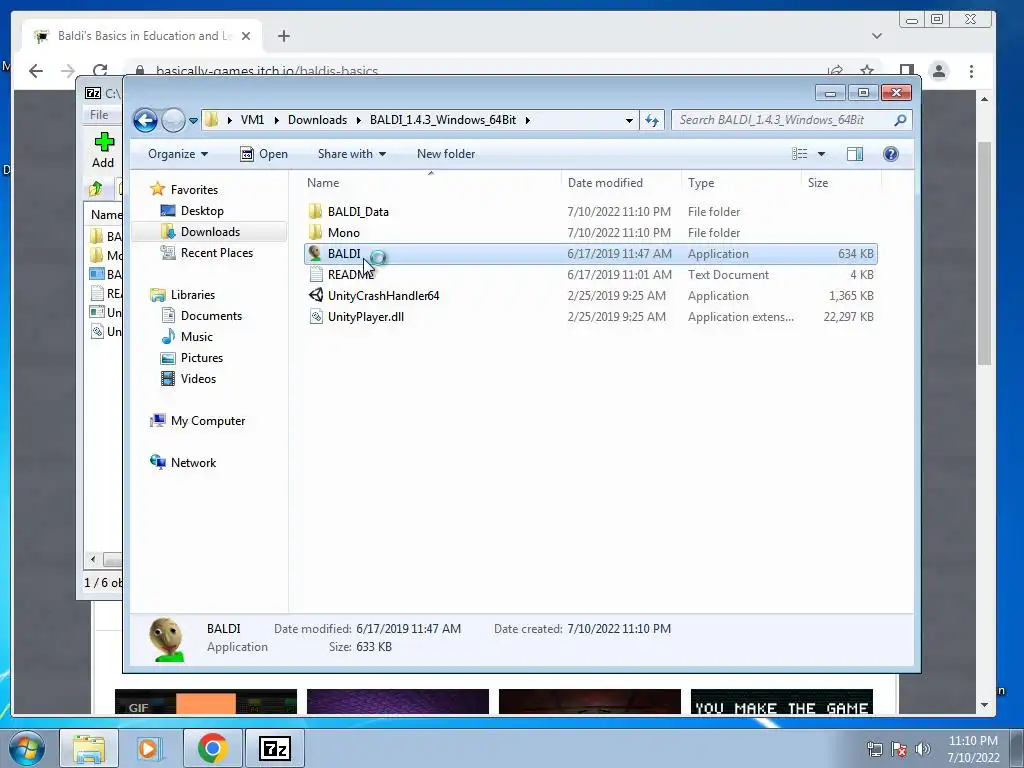
Task: Open My Computer in navigation pane
Action: (208, 421)
